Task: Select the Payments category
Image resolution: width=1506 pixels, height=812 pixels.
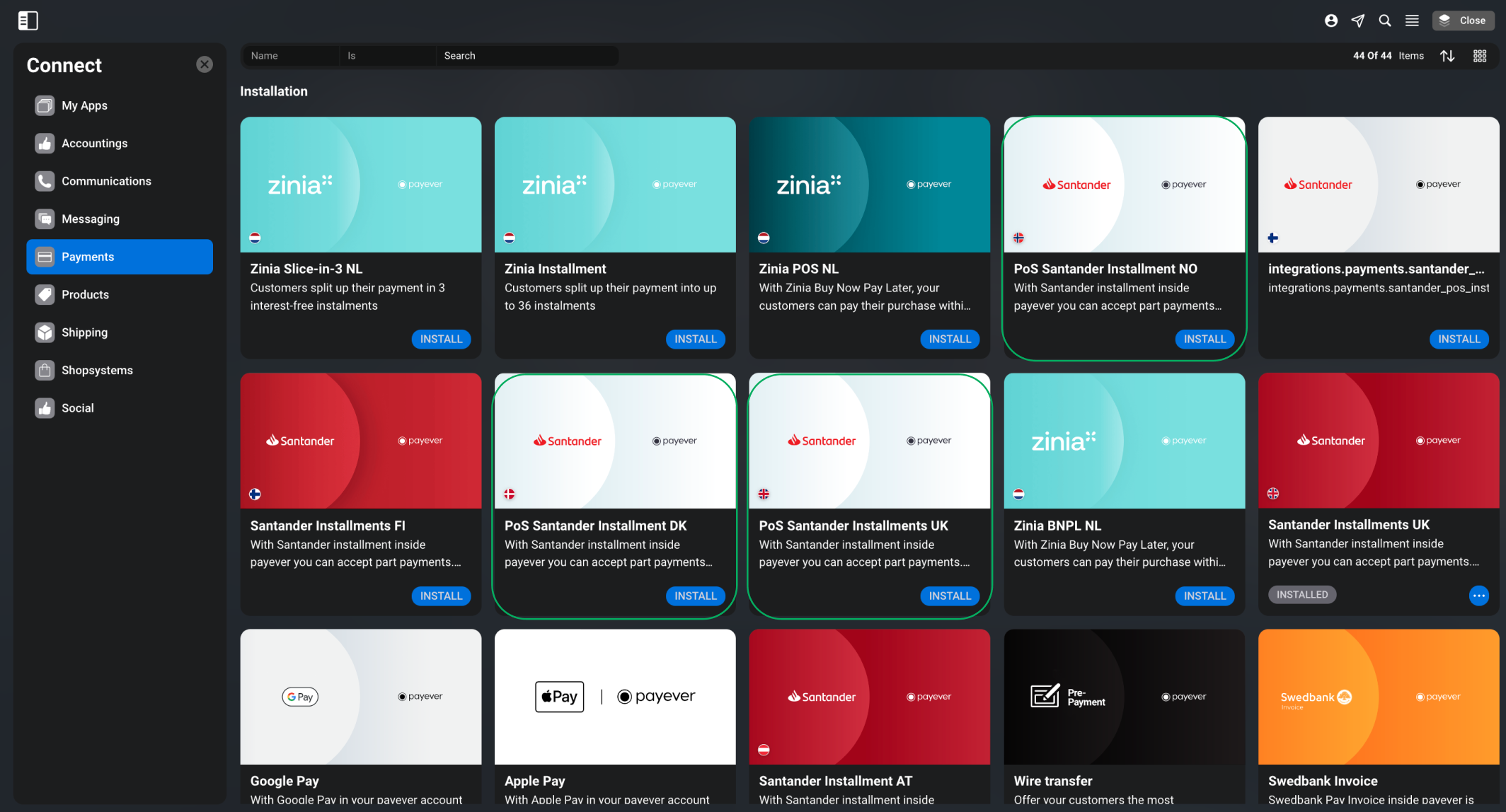Action: [120, 257]
